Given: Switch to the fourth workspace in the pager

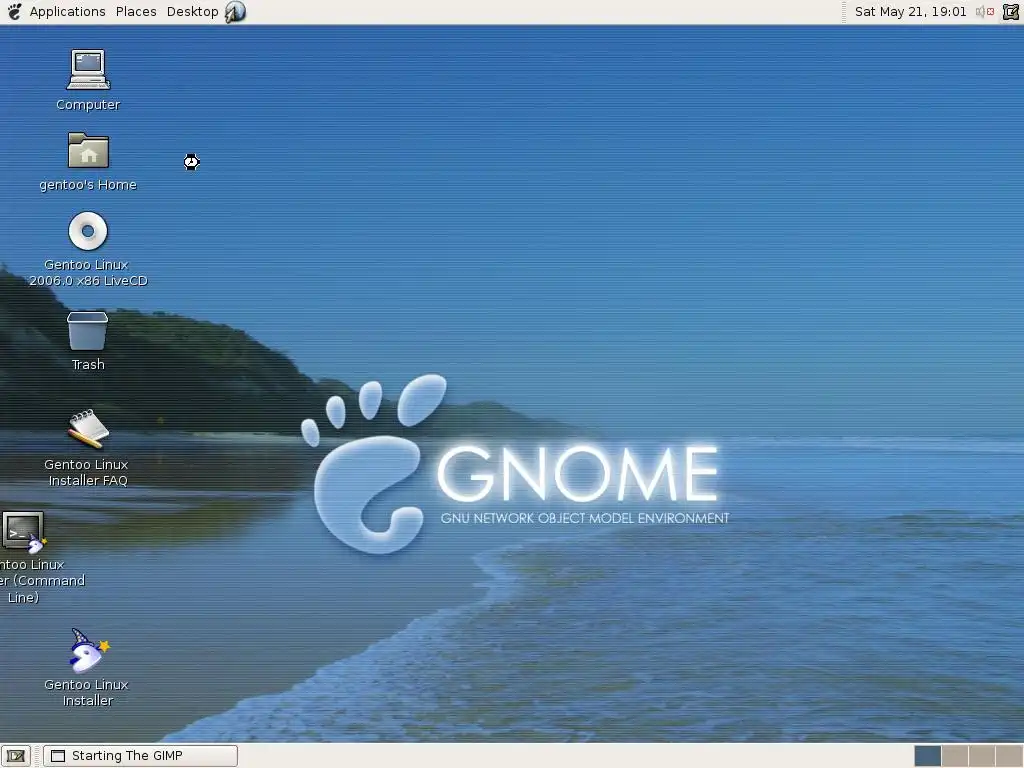Looking at the screenshot, I should point(1008,756).
